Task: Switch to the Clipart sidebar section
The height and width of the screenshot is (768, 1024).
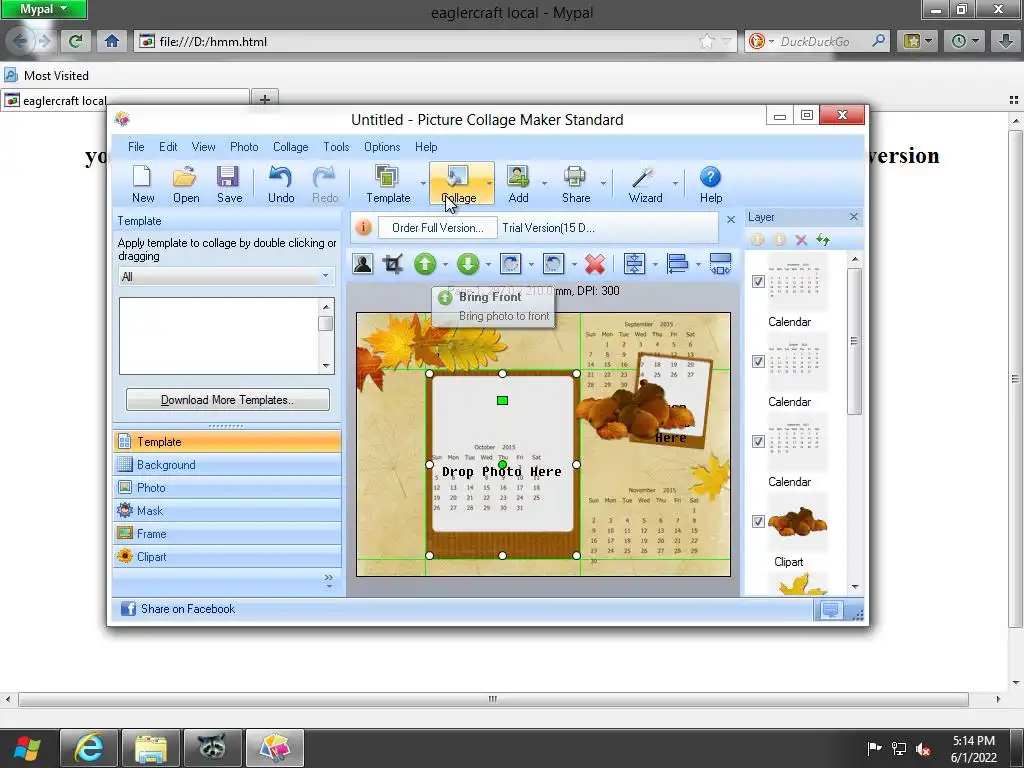Action: tap(227, 557)
